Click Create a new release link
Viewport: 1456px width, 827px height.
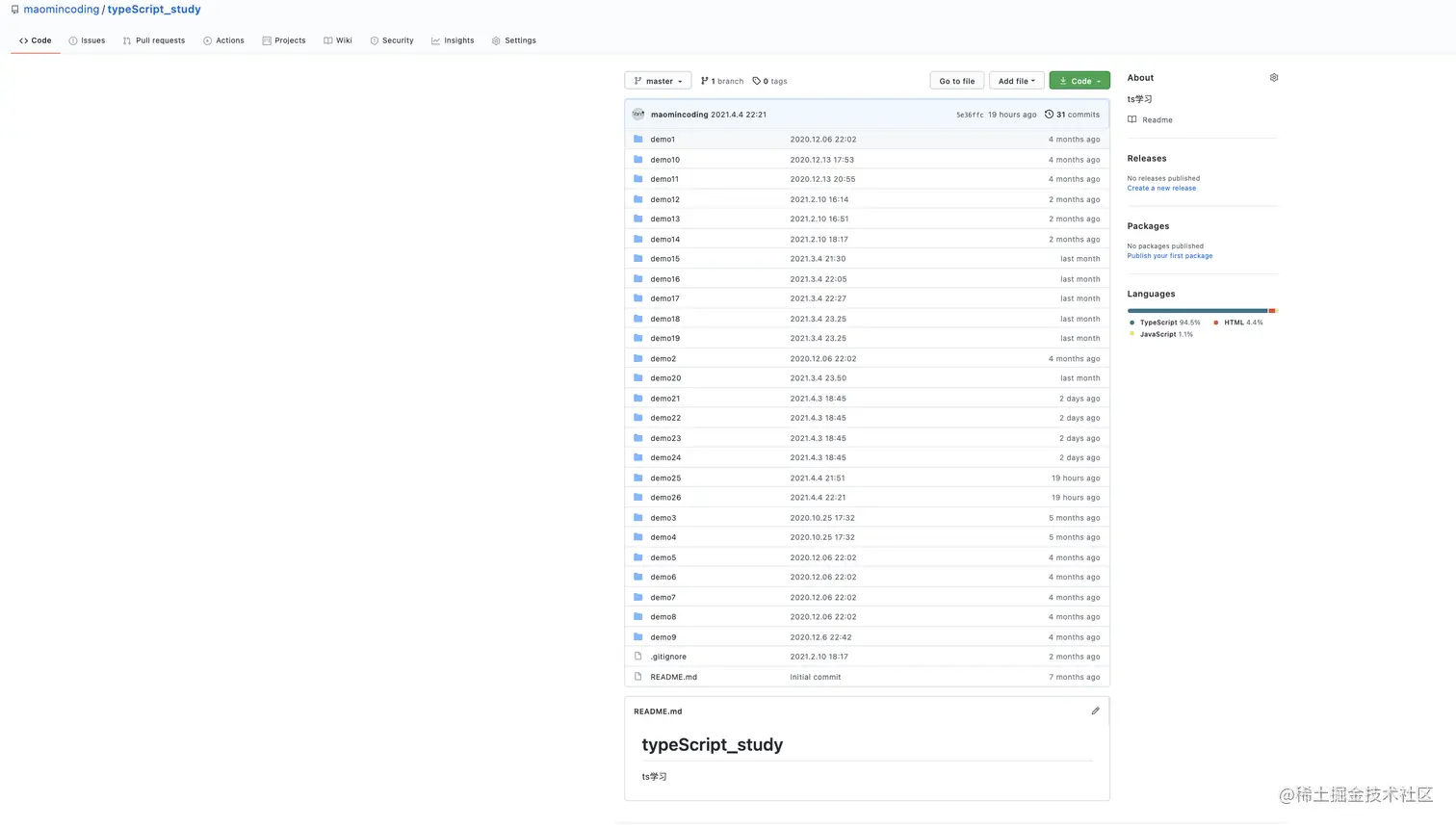coord(1161,188)
